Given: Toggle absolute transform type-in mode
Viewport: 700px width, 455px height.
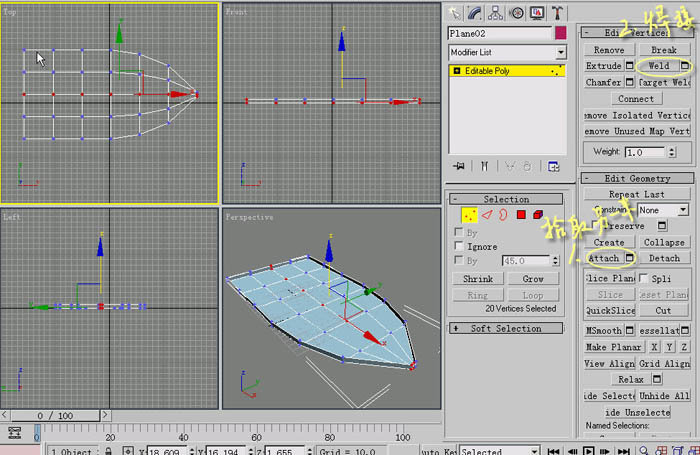Looking at the screenshot, I should (x=128, y=451).
